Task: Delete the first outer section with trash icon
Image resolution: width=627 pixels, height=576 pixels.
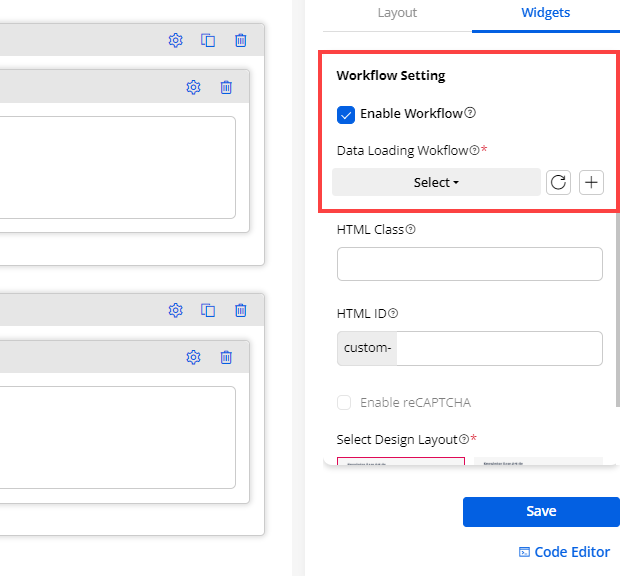Action: 241,40
